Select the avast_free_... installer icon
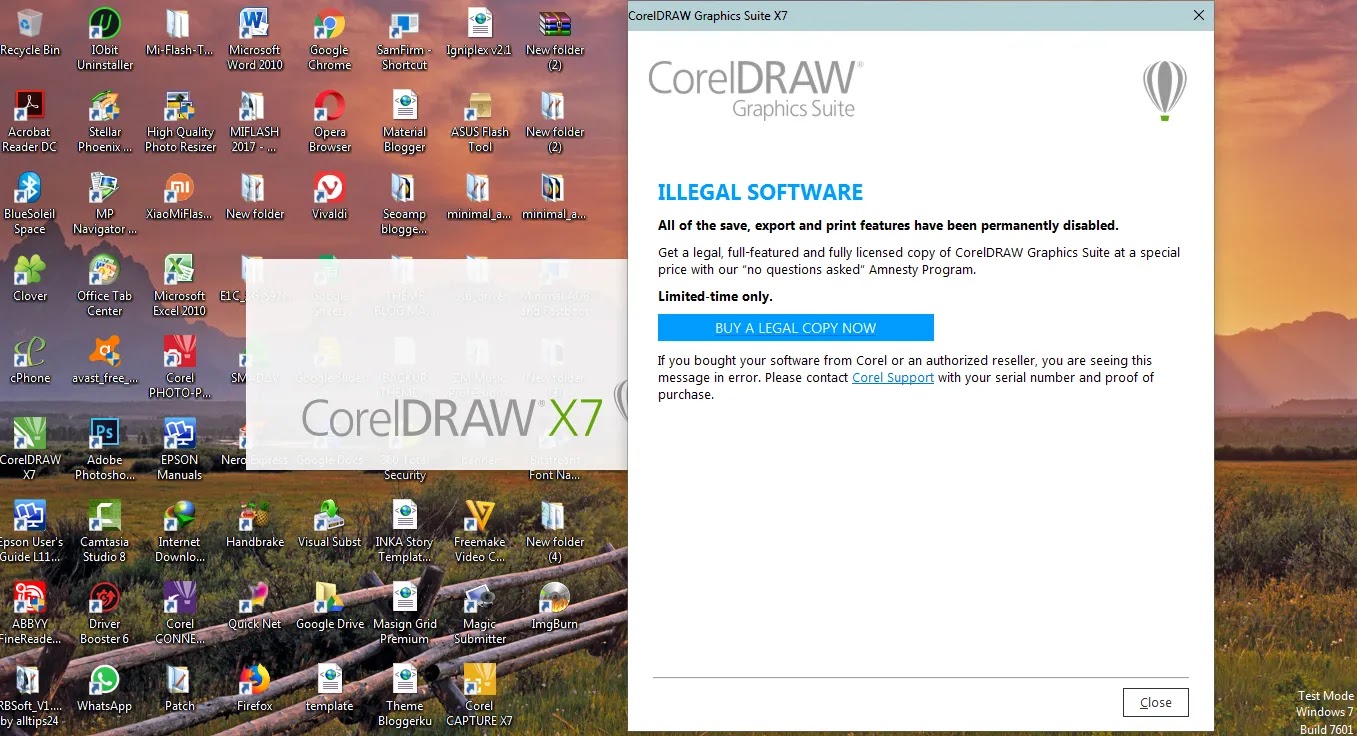This screenshot has width=1357, height=736. click(x=104, y=360)
